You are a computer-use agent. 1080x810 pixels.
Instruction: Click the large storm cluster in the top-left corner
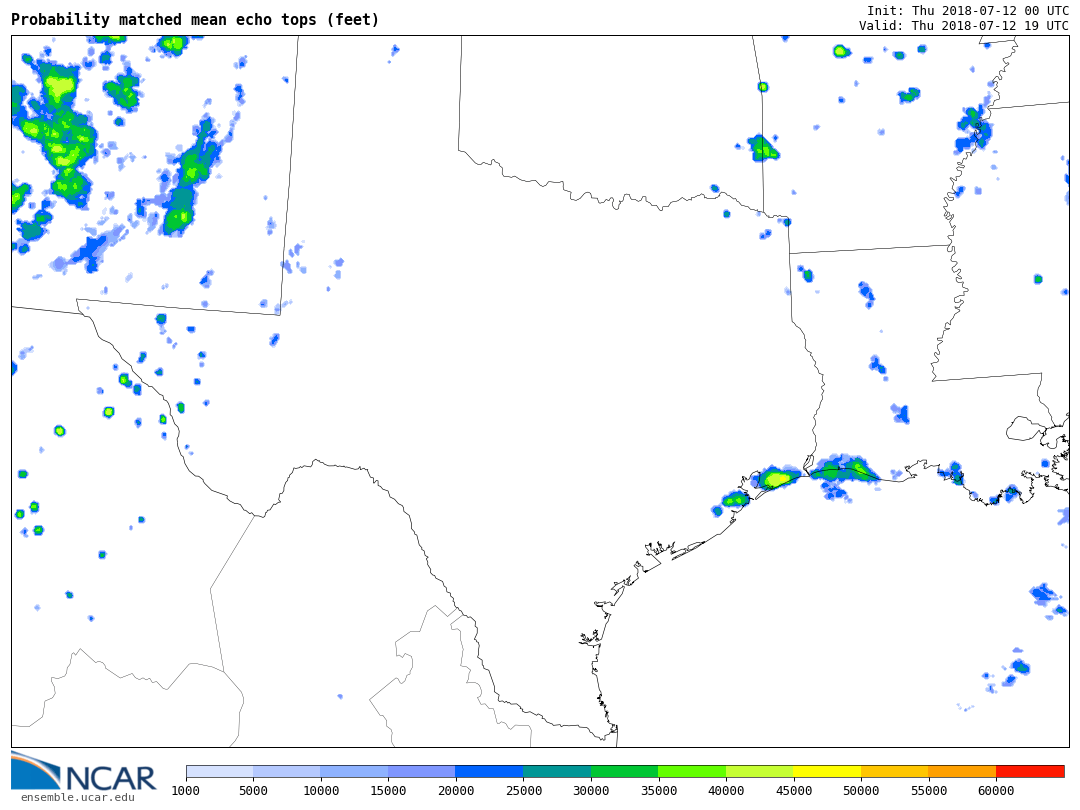(62, 130)
